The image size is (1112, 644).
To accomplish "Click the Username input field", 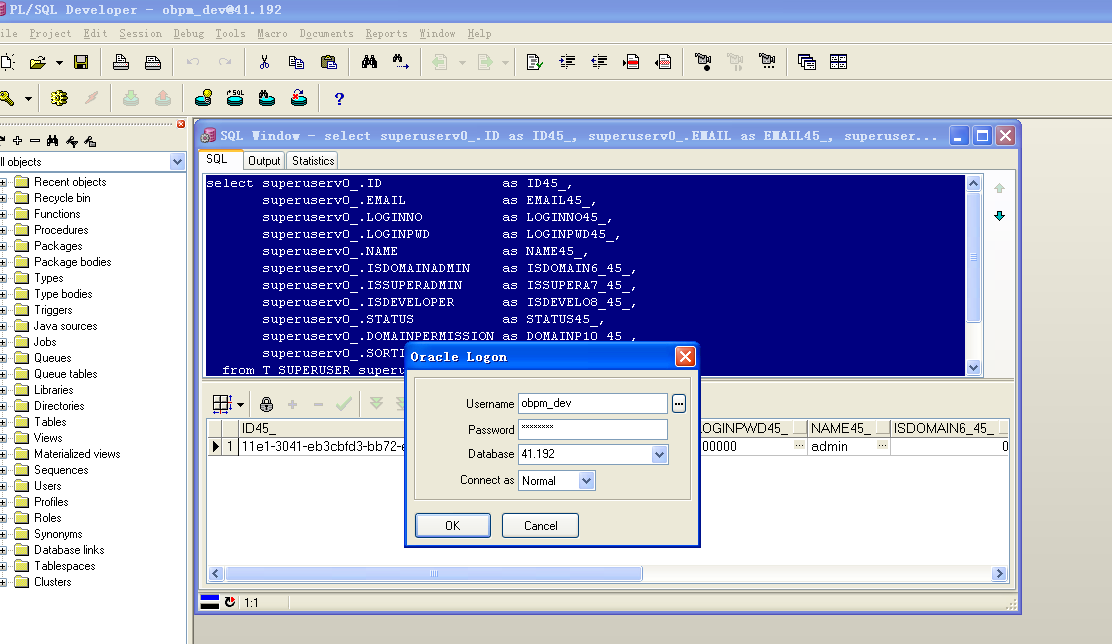I will click(x=593, y=404).
